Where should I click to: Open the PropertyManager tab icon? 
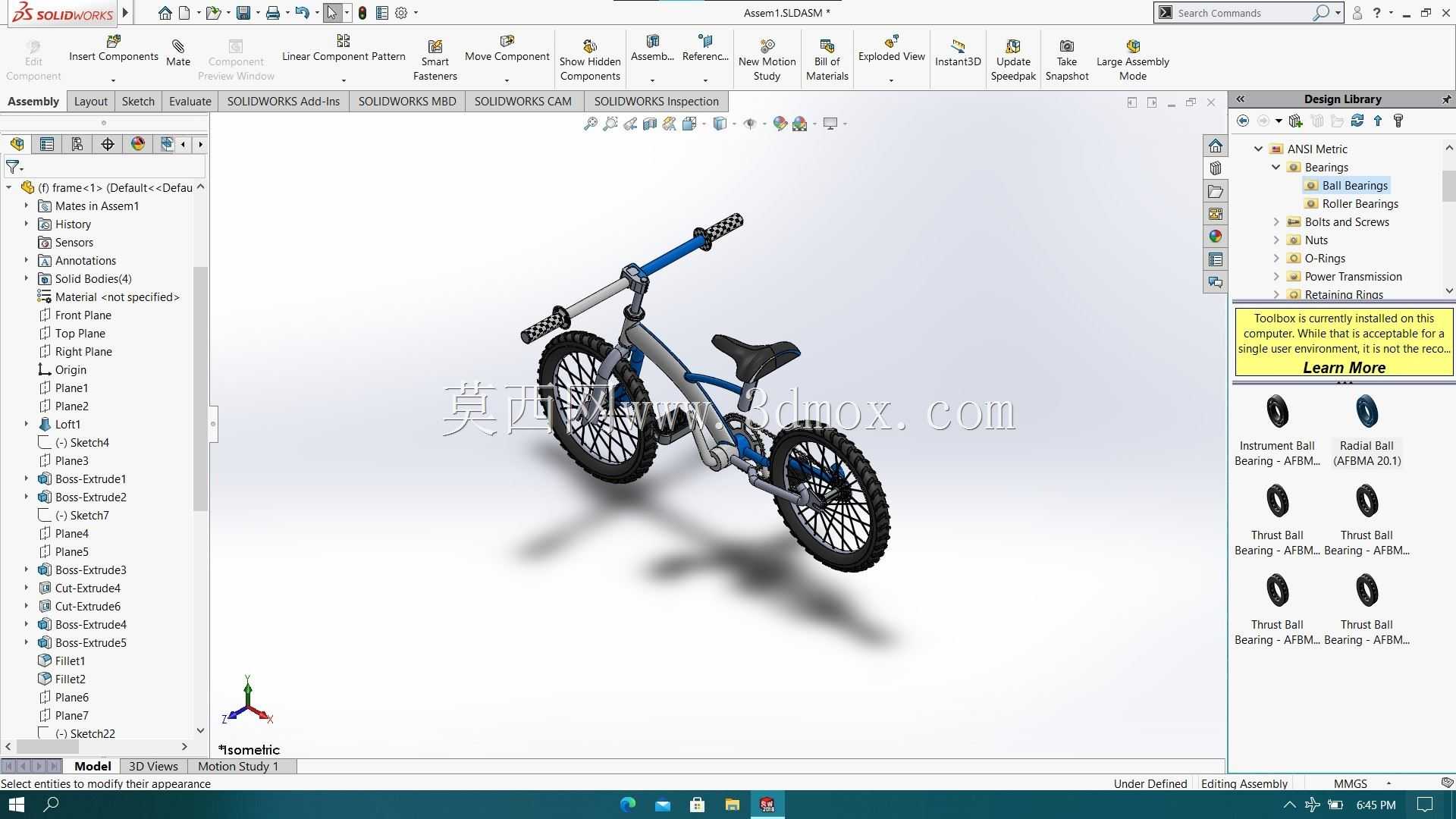click(x=47, y=144)
